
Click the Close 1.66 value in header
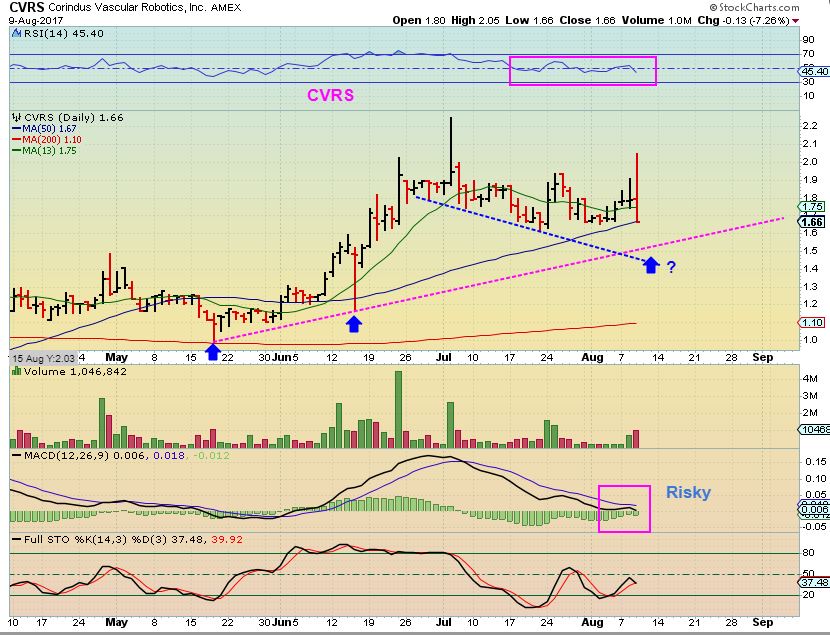click(587, 21)
